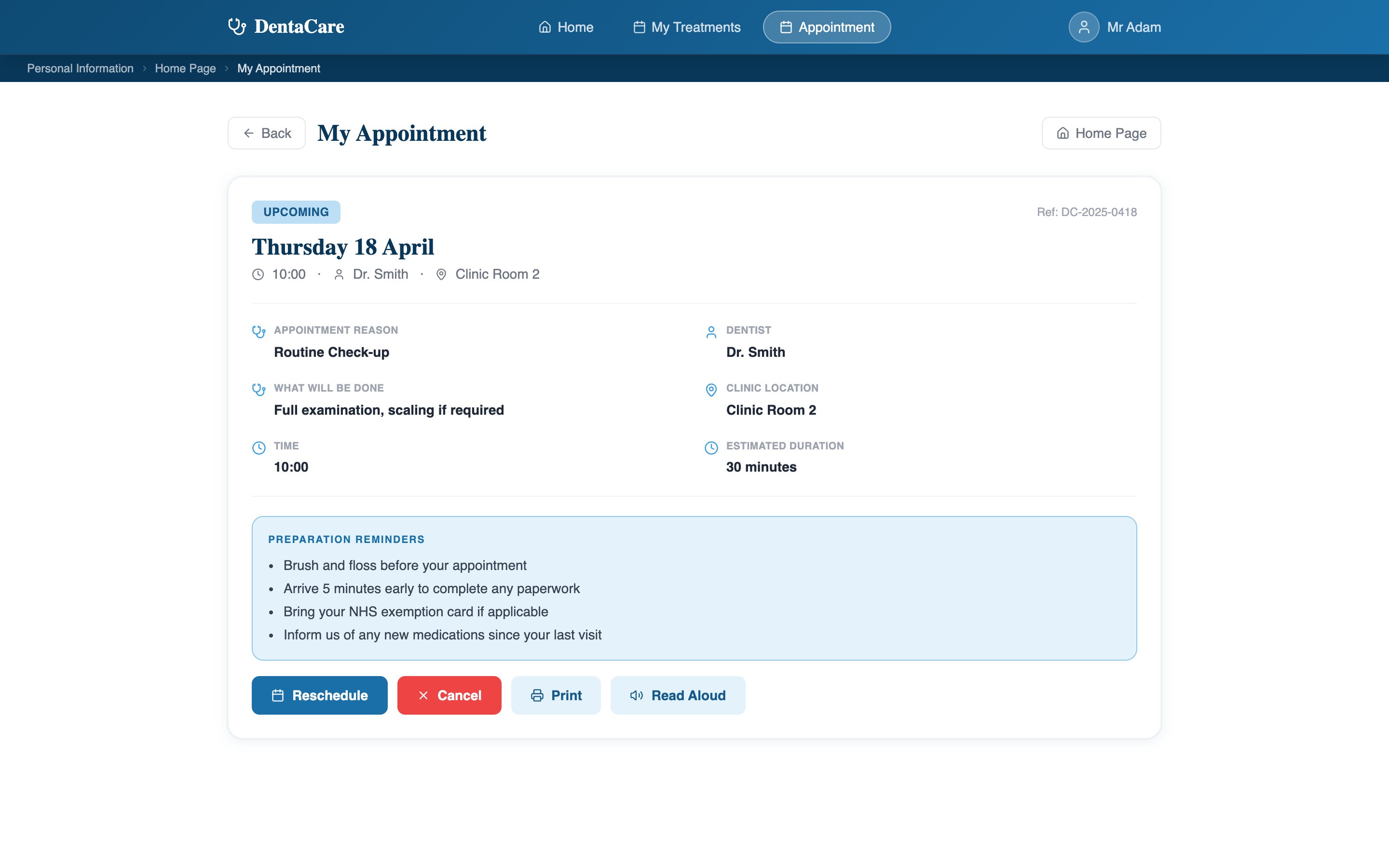Click the stethoscope icon for Appointment Reason
The height and width of the screenshot is (868, 1389).
click(259, 331)
